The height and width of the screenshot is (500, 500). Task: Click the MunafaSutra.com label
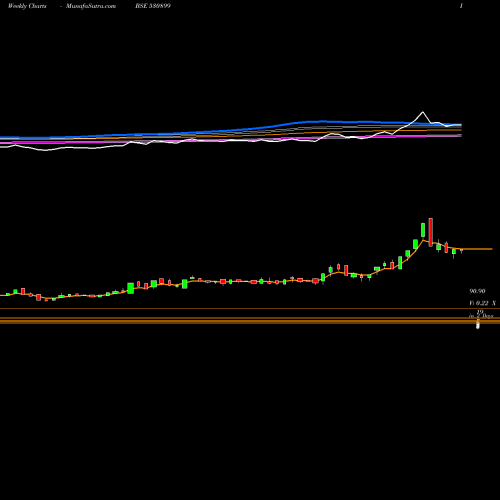91,6
